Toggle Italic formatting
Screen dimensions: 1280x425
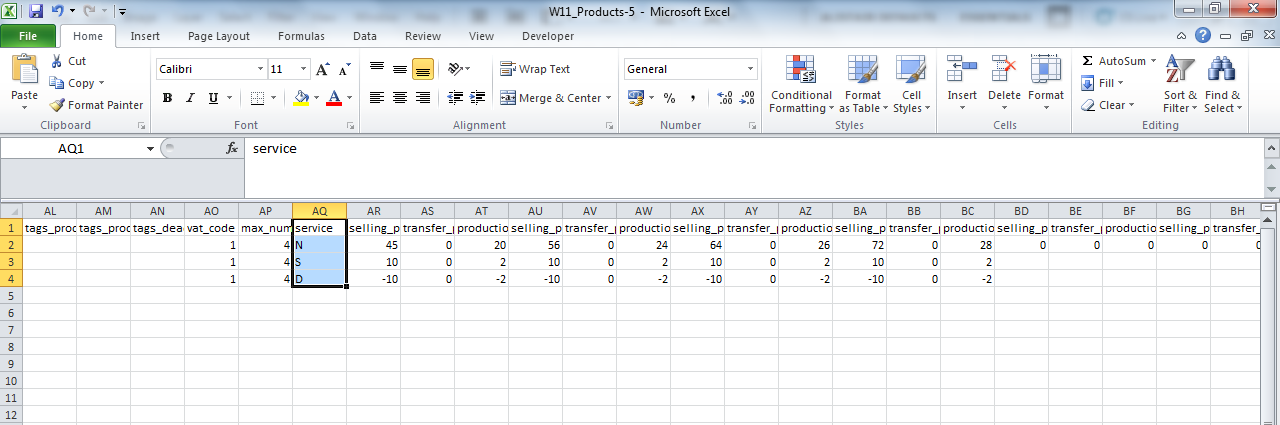point(190,98)
